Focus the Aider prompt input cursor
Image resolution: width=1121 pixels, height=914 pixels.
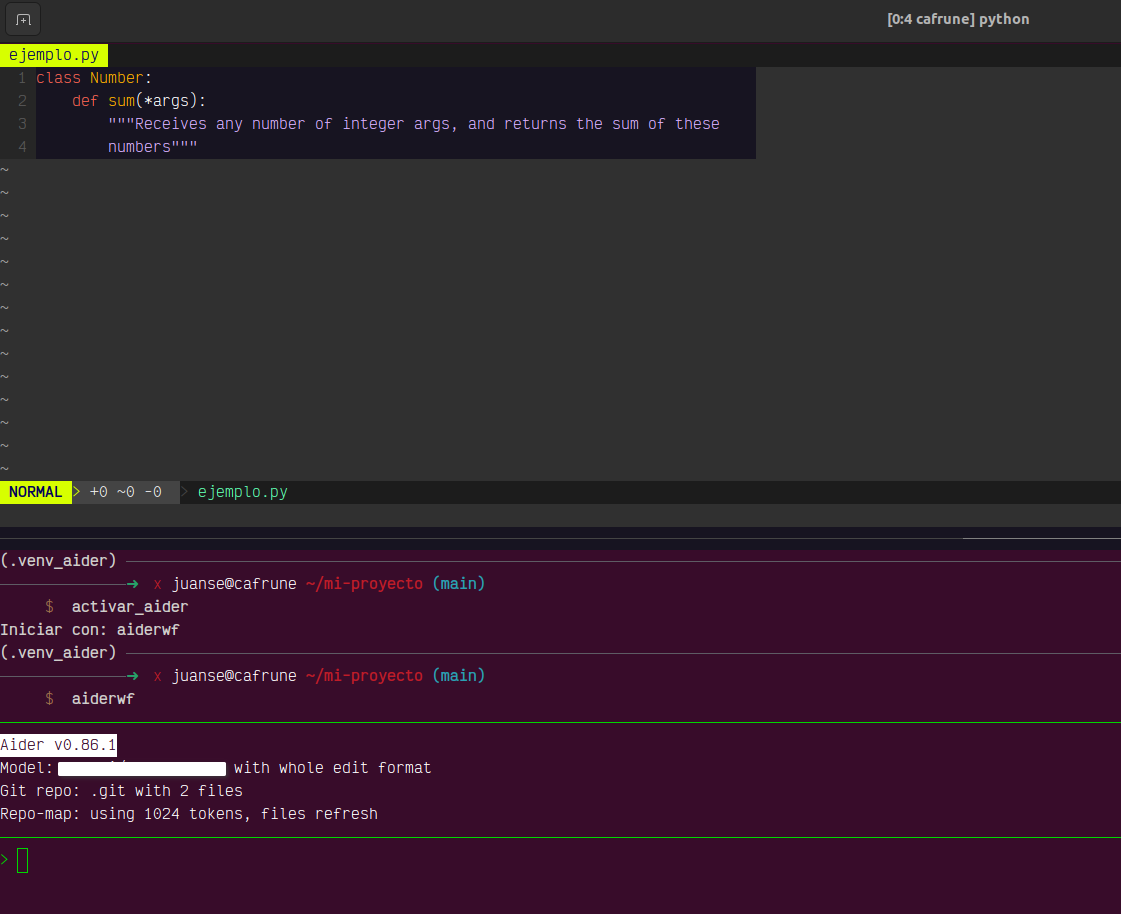(x=23, y=860)
